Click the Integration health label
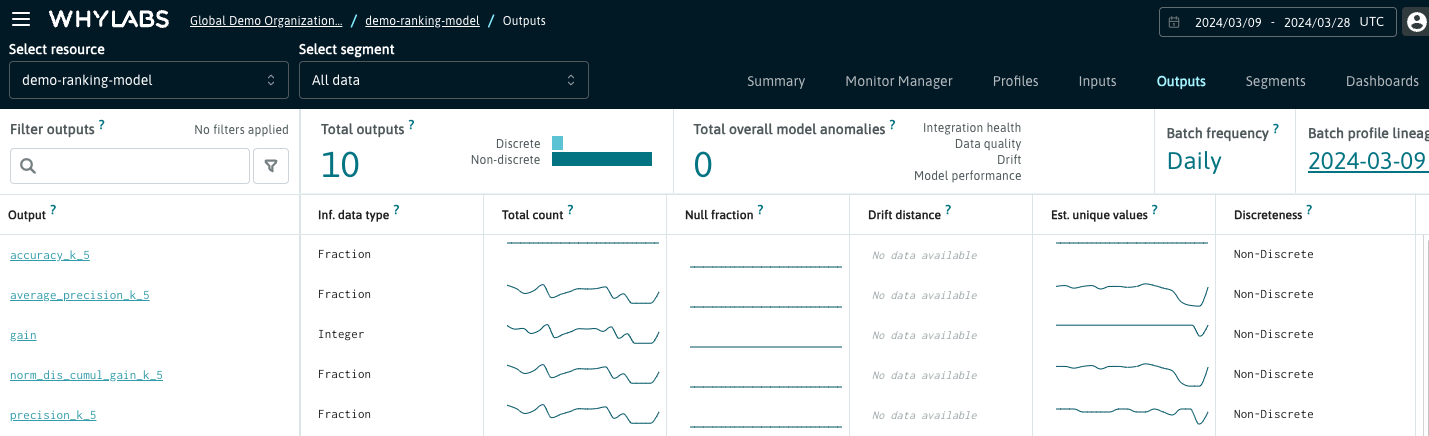 tap(972, 127)
